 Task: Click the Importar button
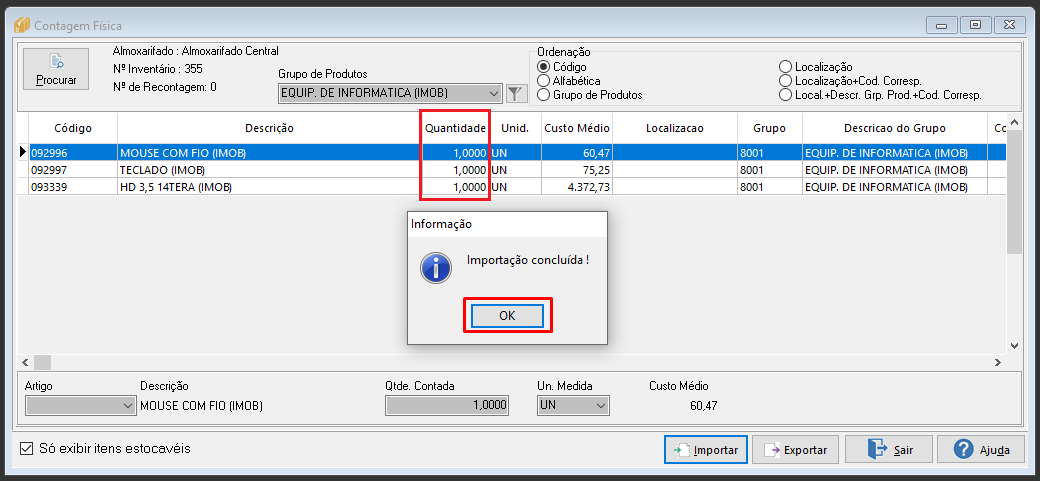pyautogui.click(x=706, y=450)
